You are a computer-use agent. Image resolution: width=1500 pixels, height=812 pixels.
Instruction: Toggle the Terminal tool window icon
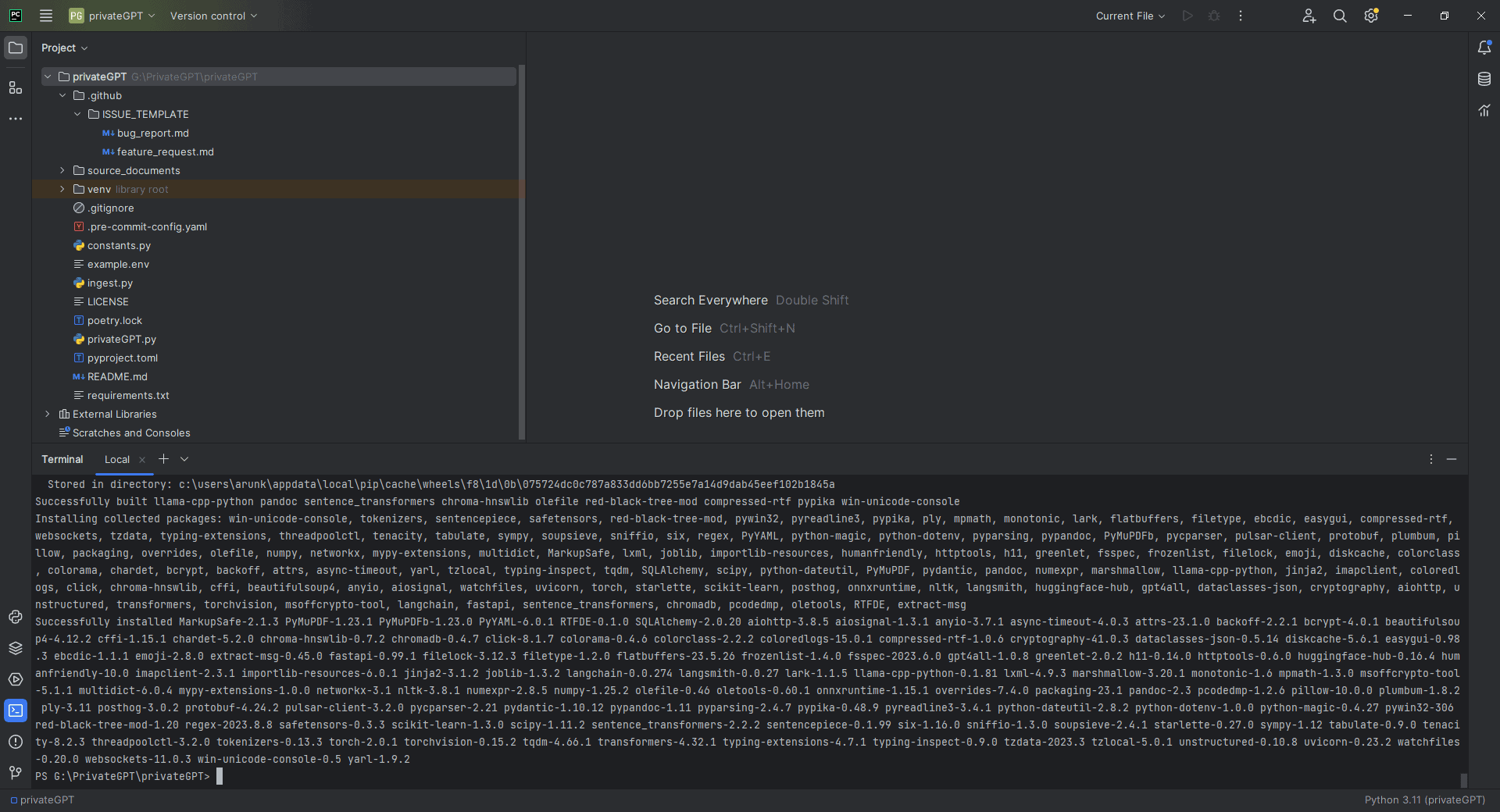[16, 710]
